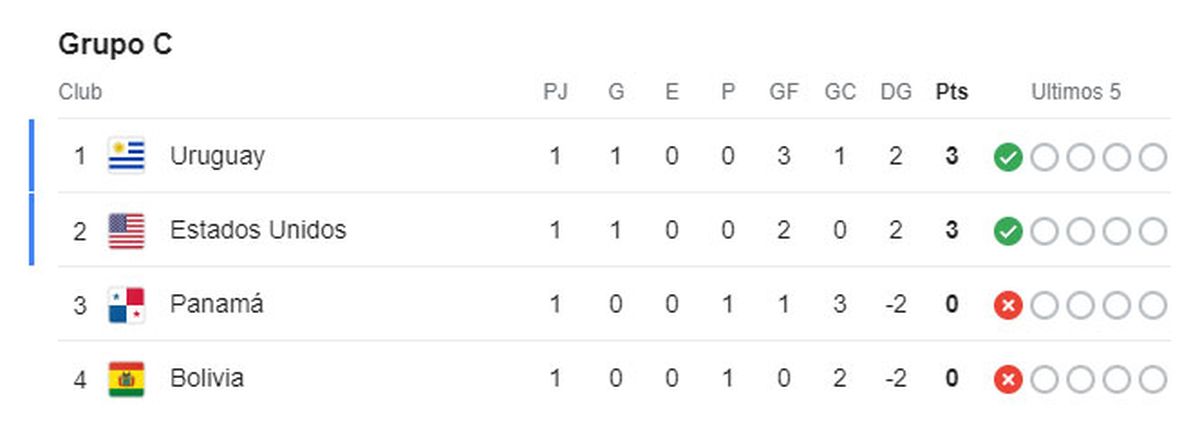Click the Uruguay flag icon
This screenshot has height=439, width=1200.
(127, 156)
